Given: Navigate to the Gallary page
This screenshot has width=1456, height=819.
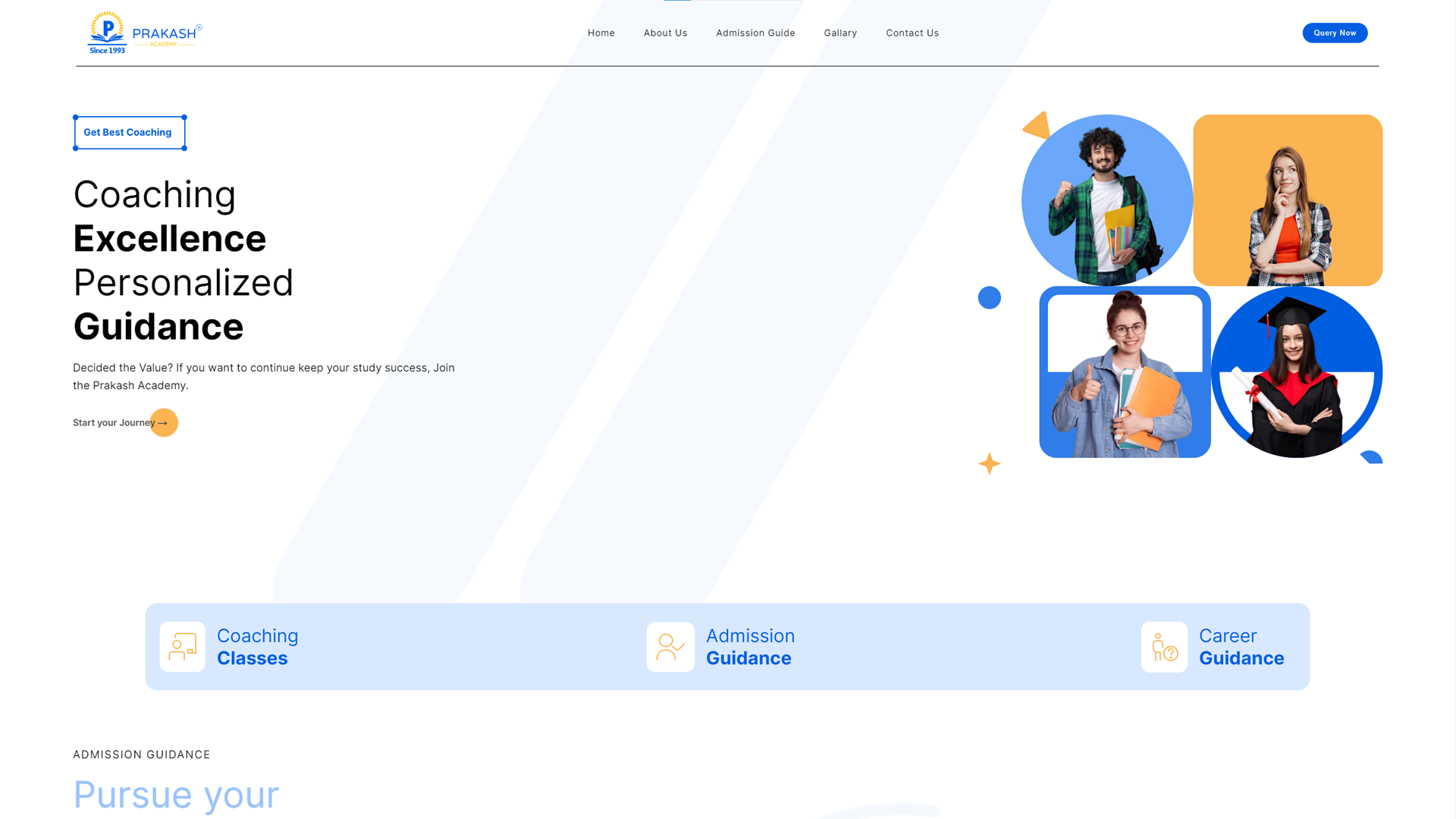Looking at the screenshot, I should (840, 33).
